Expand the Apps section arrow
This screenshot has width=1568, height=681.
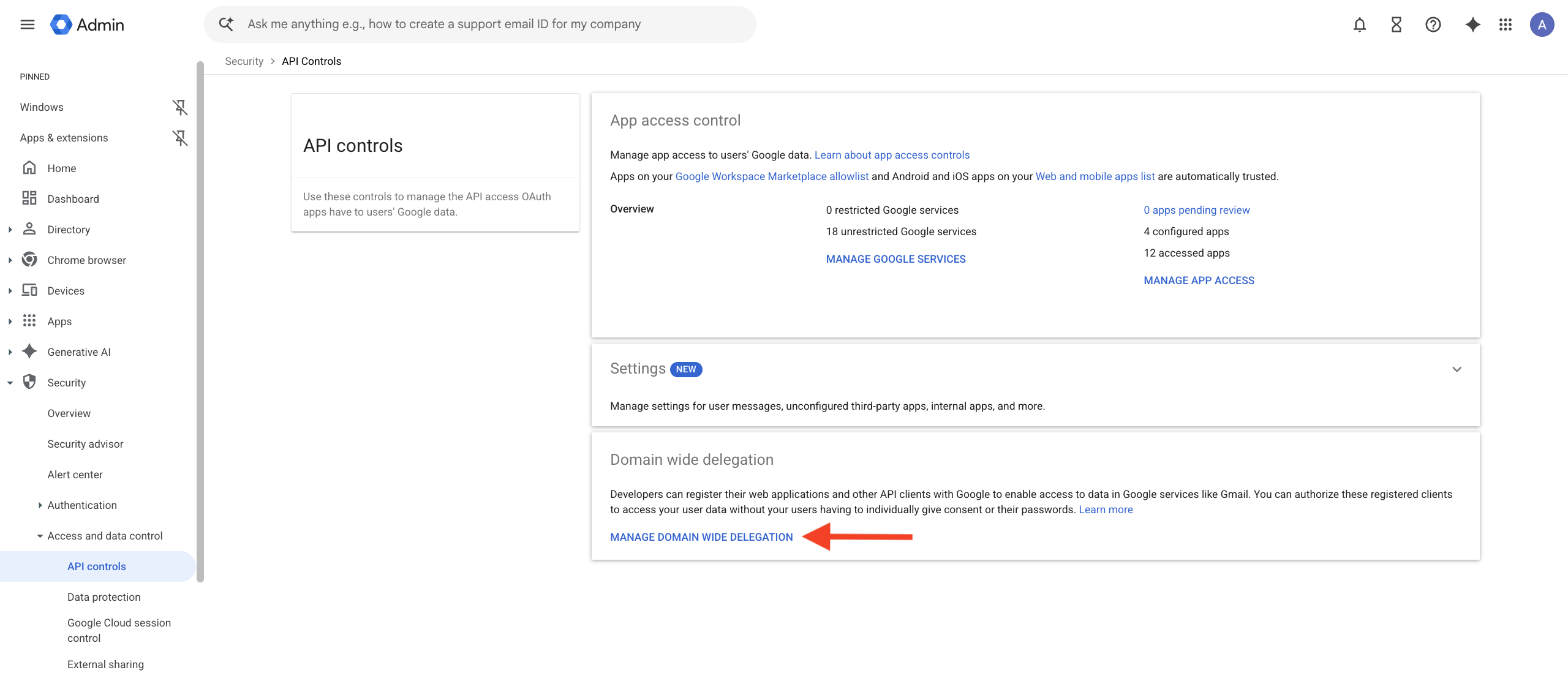[x=10, y=322]
